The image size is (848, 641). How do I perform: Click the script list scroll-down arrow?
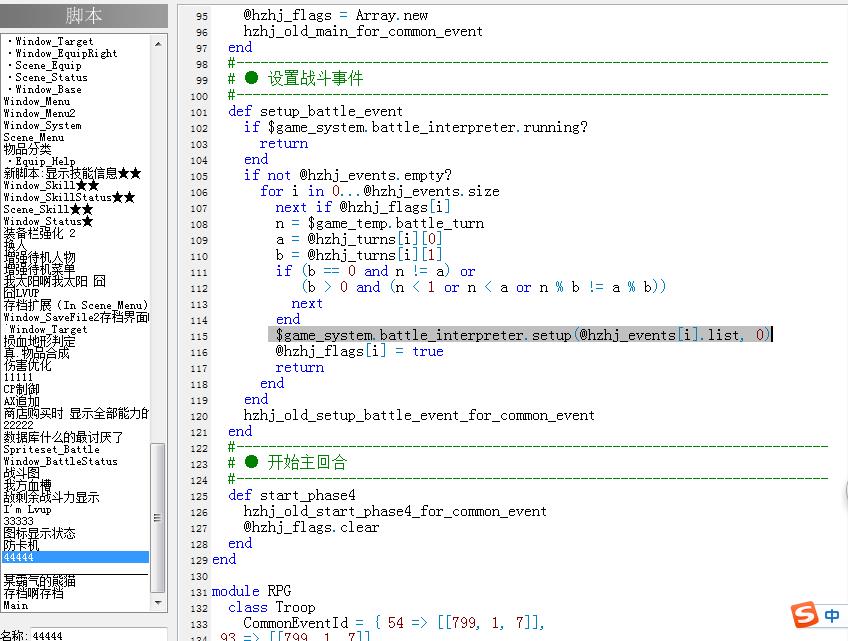pos(158,603)
